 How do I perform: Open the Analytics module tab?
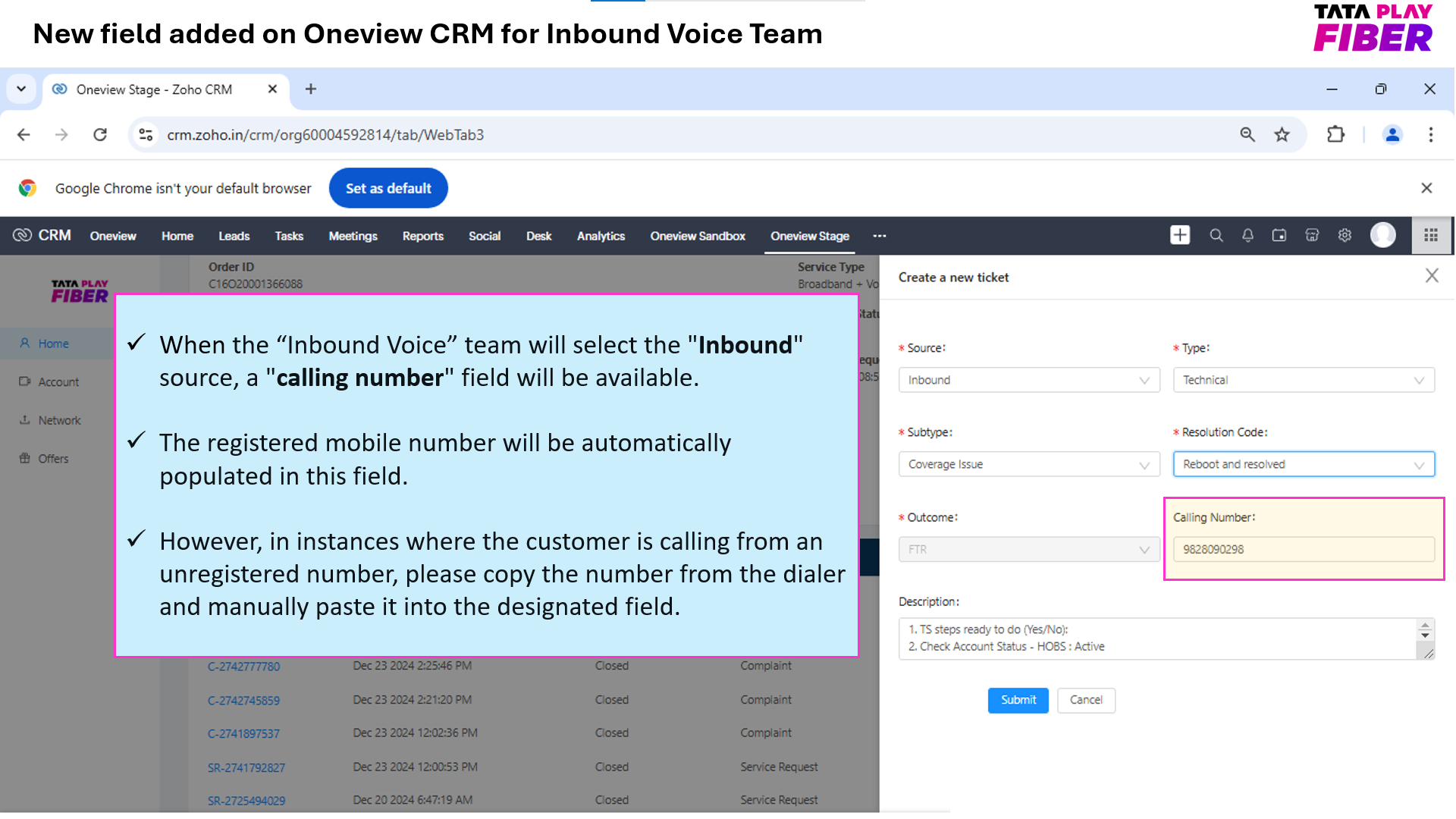(x=601, y=236)
